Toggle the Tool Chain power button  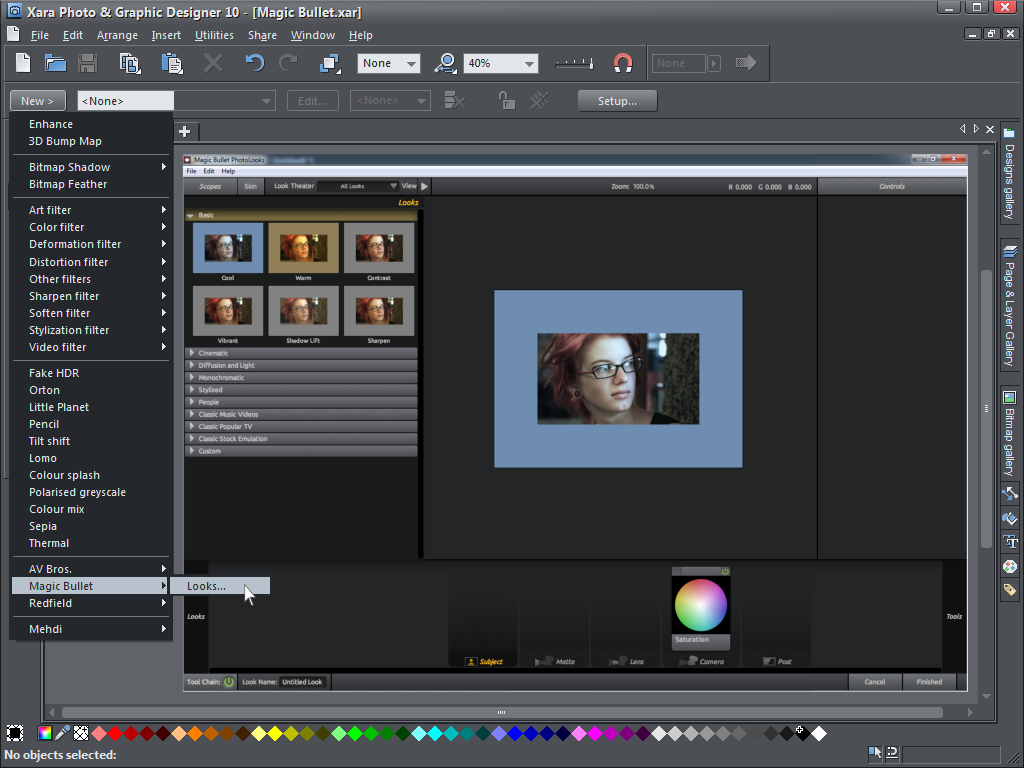pos(229,682)
